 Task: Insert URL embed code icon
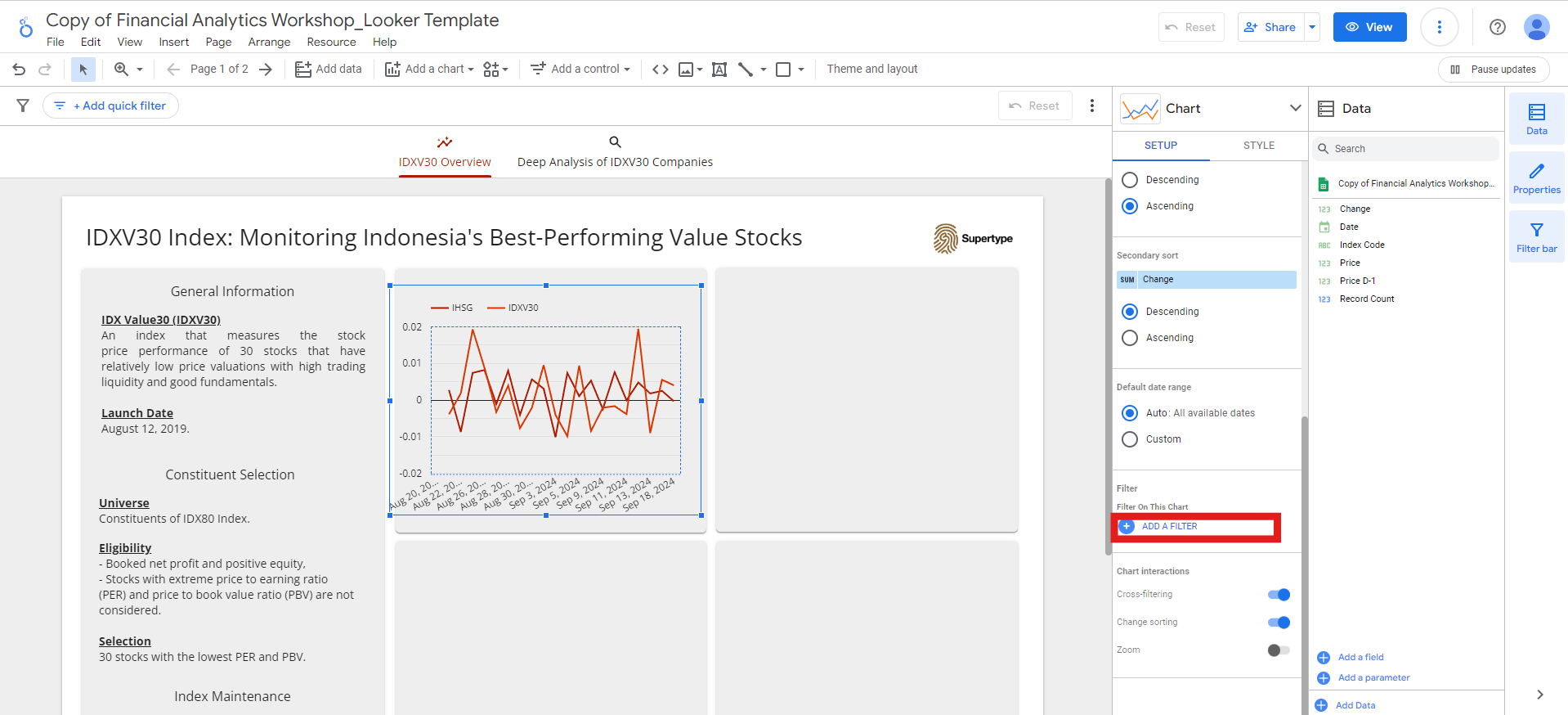661,70
